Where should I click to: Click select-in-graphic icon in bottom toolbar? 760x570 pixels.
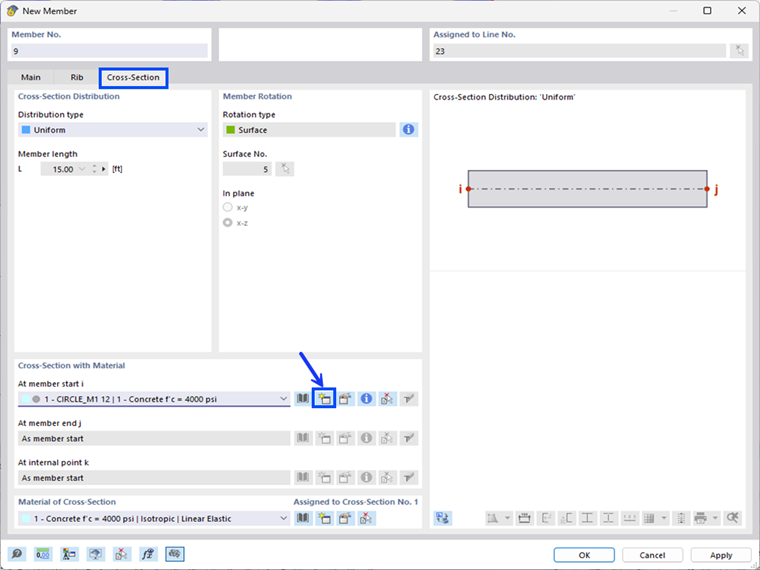pos(122,554)
